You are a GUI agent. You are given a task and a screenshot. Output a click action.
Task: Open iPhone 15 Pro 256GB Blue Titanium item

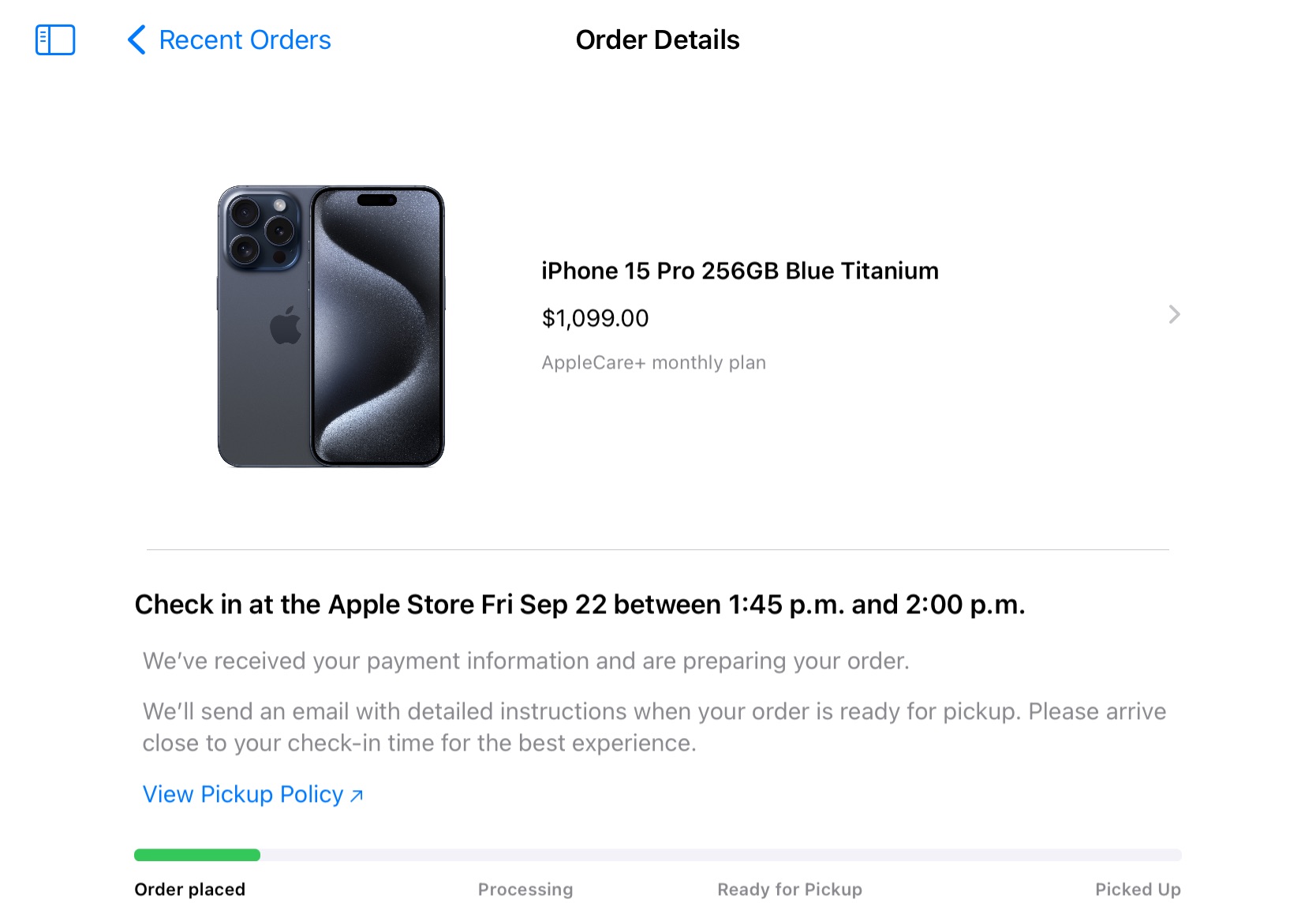(740, 271)
